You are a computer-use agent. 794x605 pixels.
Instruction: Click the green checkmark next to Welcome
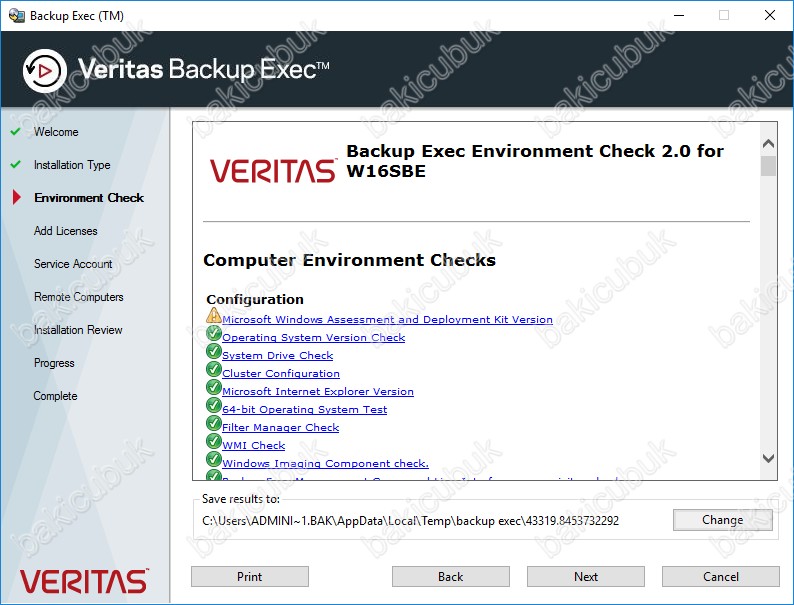point(16,132)
